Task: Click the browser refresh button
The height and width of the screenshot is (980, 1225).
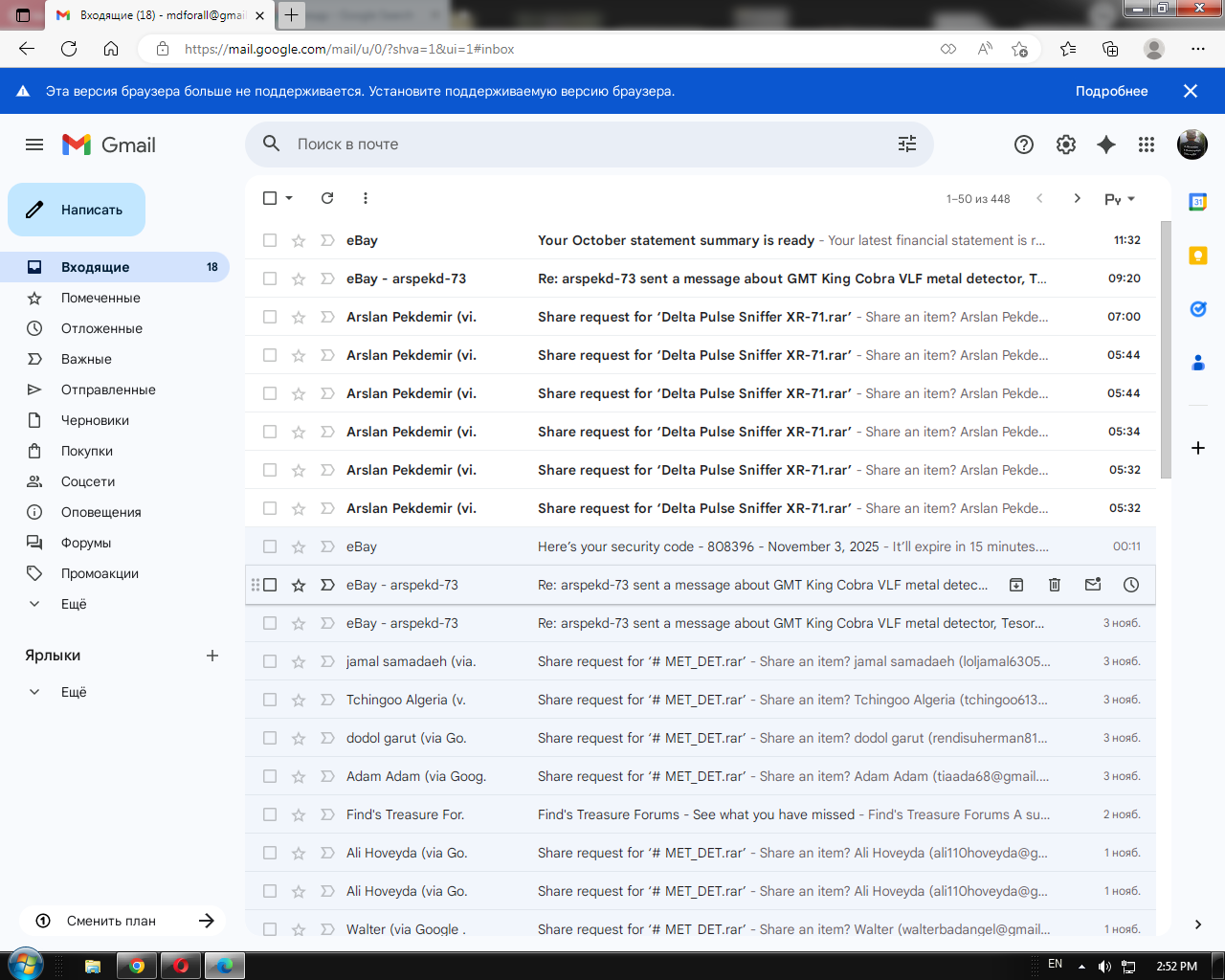Action: pos(69,49)
